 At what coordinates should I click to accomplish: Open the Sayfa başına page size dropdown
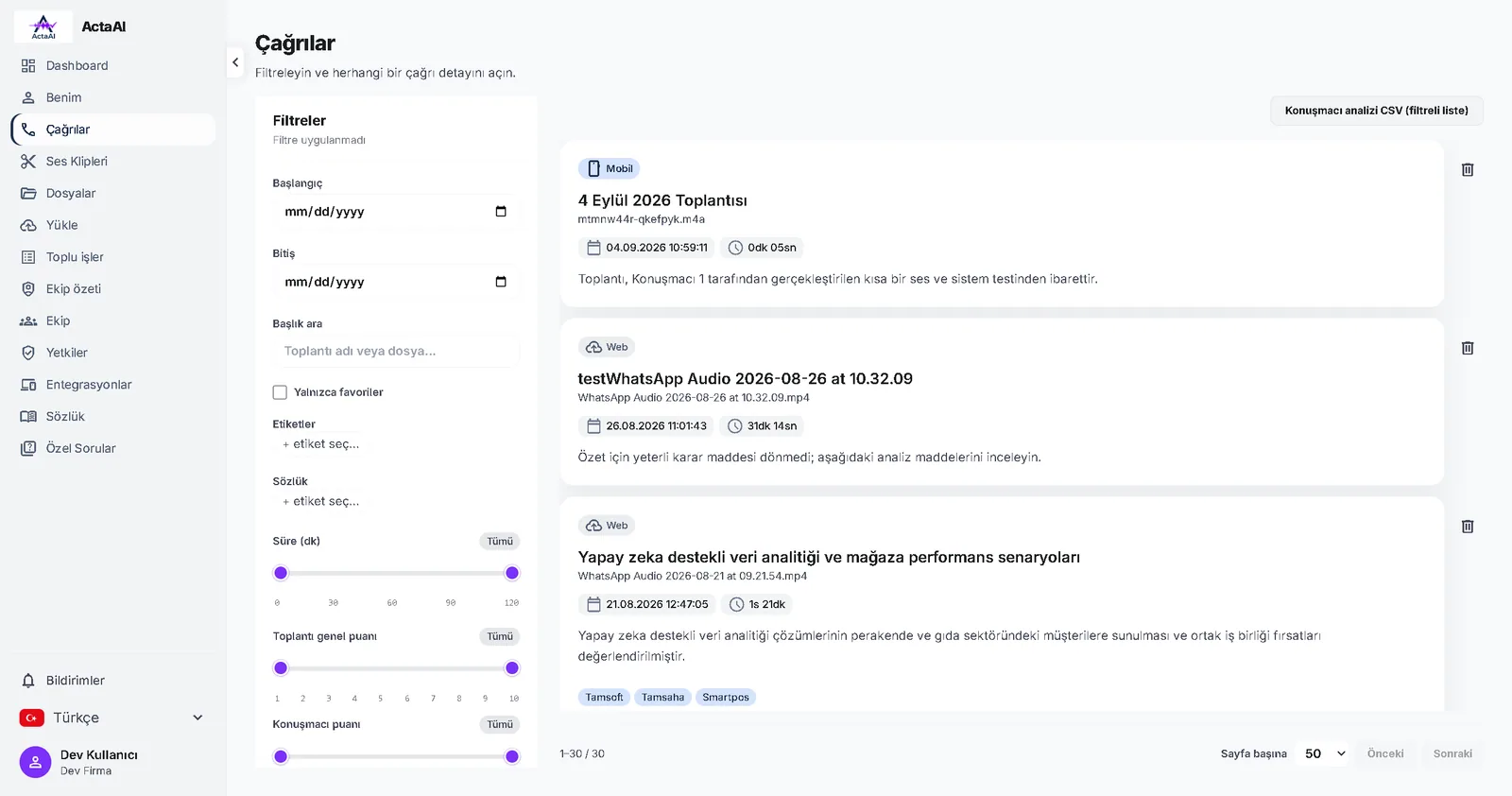tap(1325, 753)
